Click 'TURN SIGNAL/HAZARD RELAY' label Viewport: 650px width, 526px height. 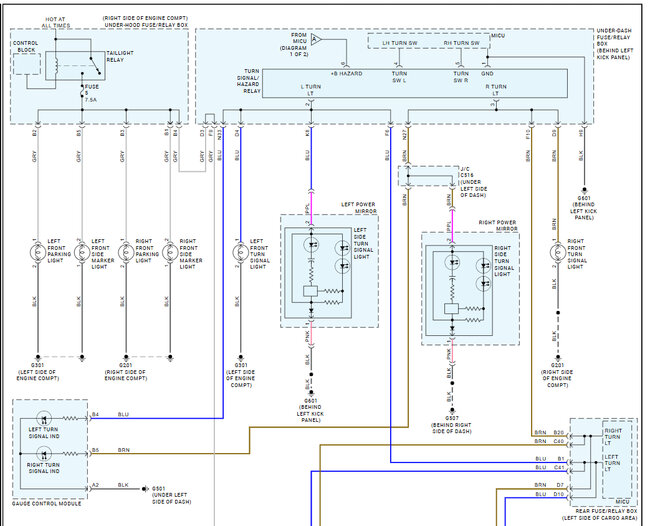(248, 81)
